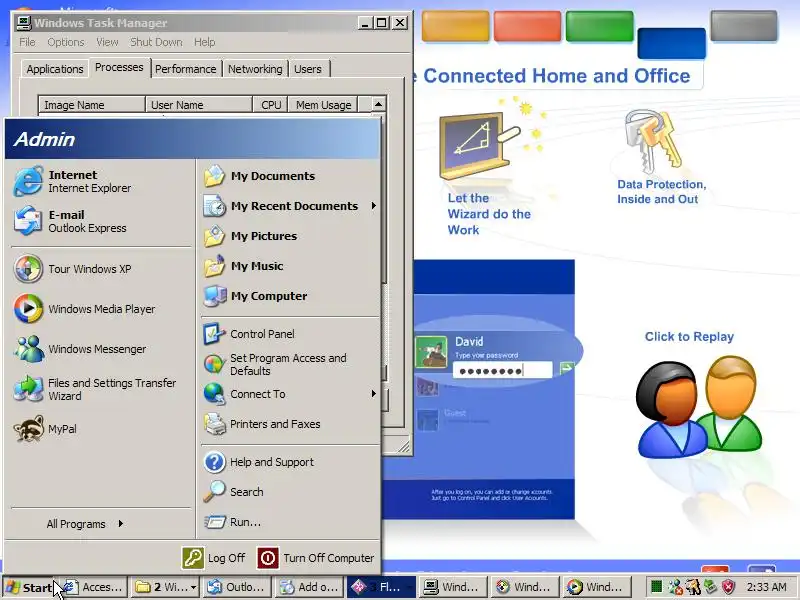Open the File menu in Task Manager

pyautogui.click(x=27, y=42)
